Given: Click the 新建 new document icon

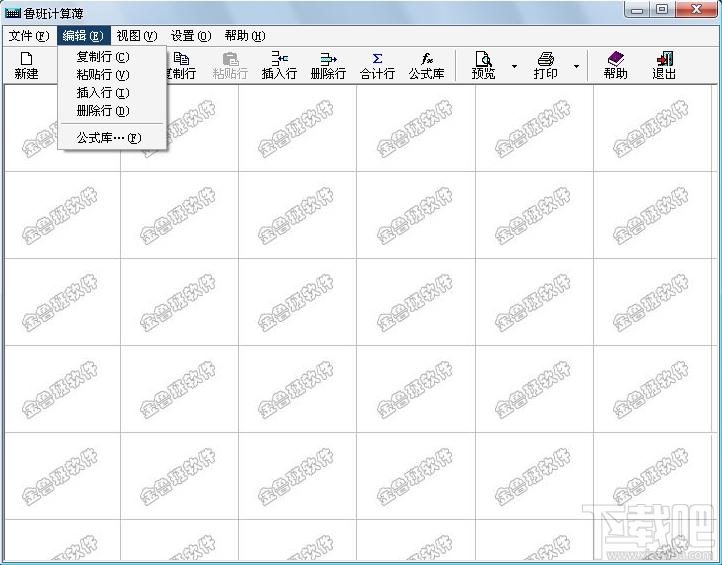Looking at the screenshot, I should pyautogui.click(x=26, y=59).
